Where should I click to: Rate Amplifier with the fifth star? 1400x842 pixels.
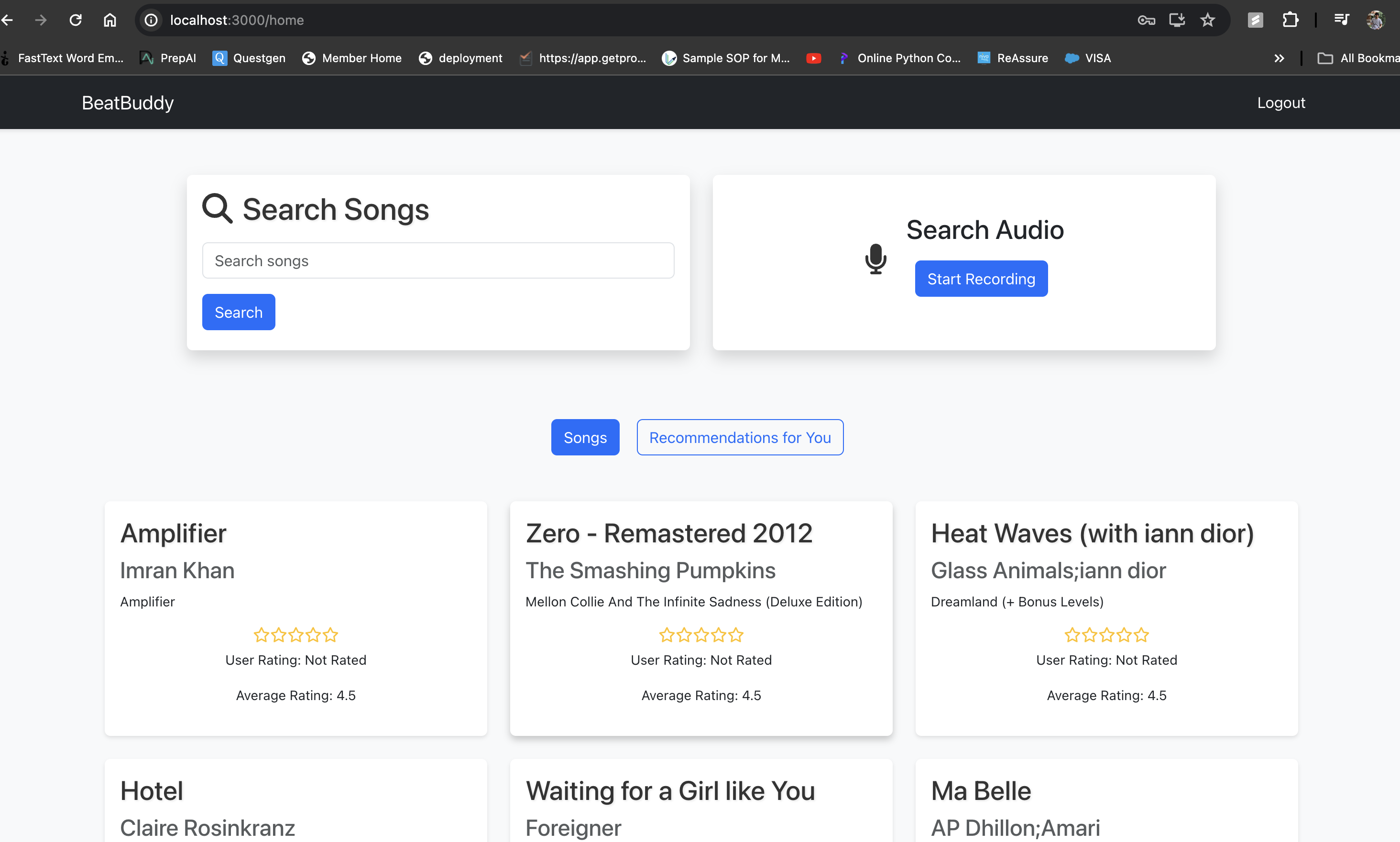pos(330,635)
